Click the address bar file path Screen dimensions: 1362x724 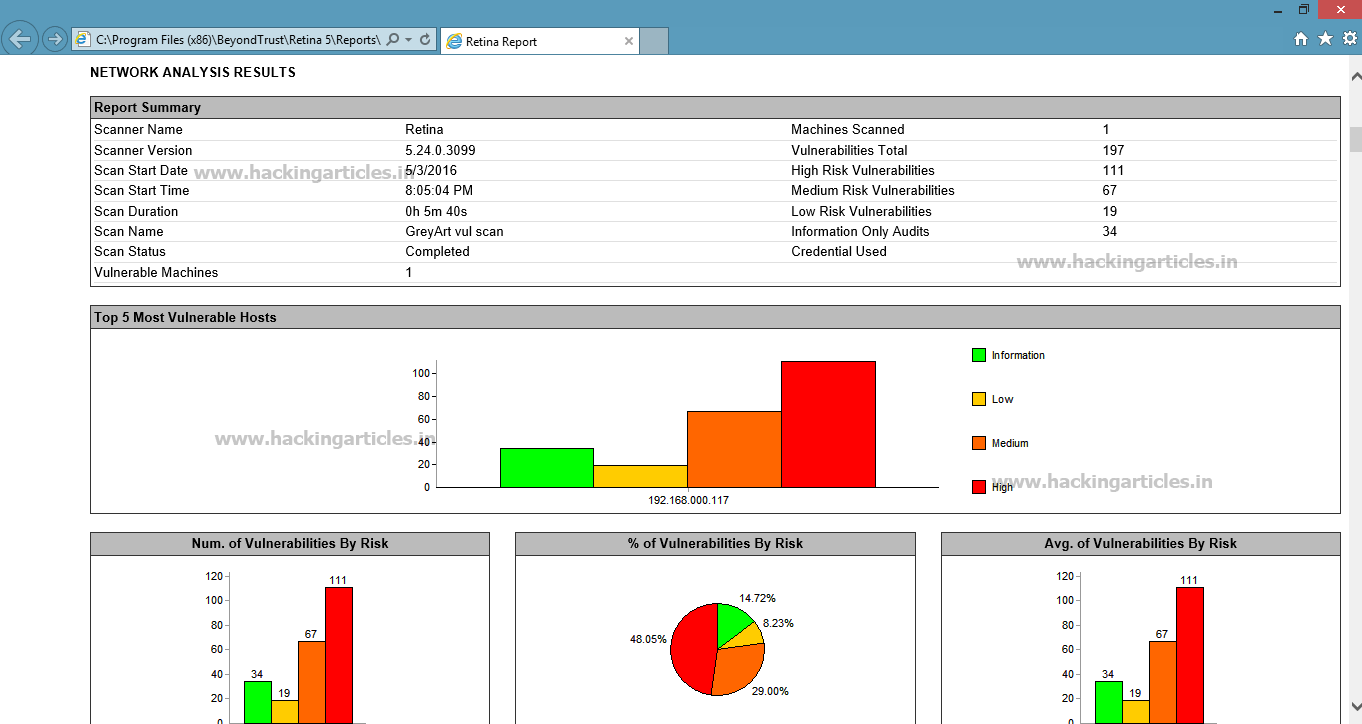(x=238, y=40)
